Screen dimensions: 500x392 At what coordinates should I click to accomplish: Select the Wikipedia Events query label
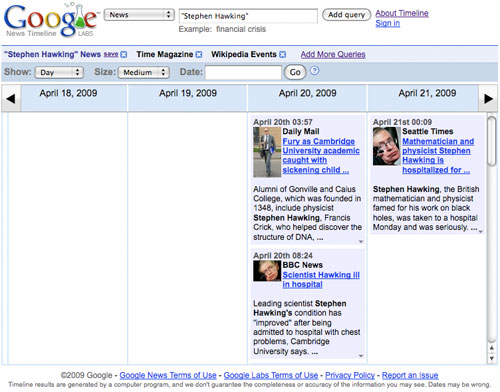(x=244, y=54)
